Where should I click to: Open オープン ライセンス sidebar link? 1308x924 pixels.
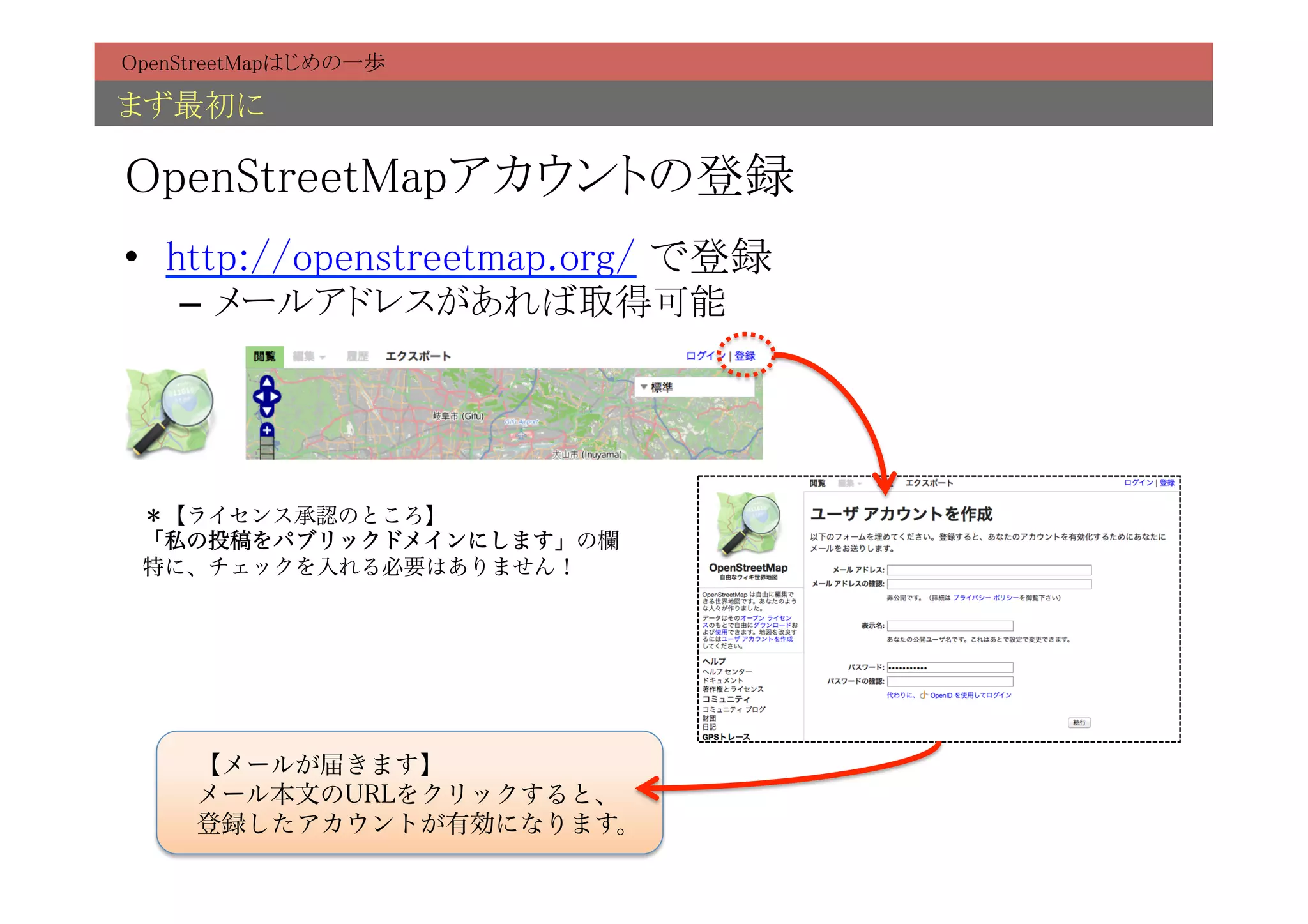tap(766, 617)
